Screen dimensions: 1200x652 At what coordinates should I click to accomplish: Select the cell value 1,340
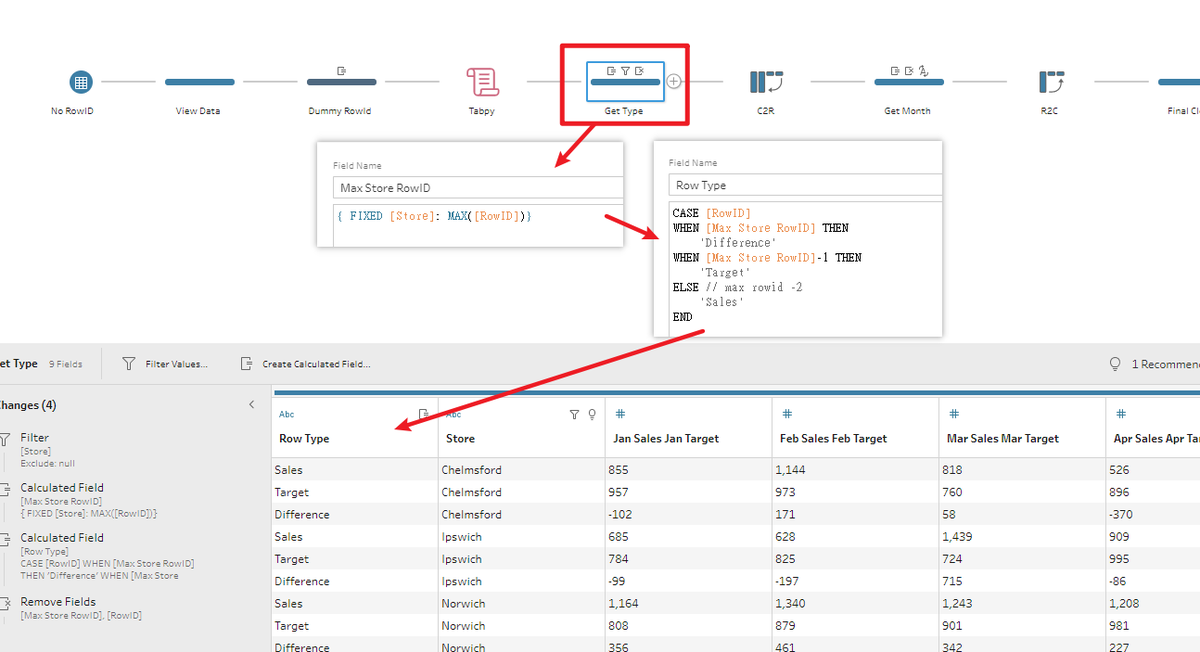coord(792,604)
